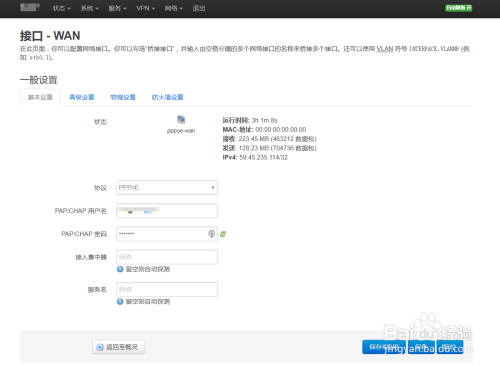Click the PAP/CHAP 密码 input field
The height and width of the screenshot is (366, 500).
(x=167, y=234)
